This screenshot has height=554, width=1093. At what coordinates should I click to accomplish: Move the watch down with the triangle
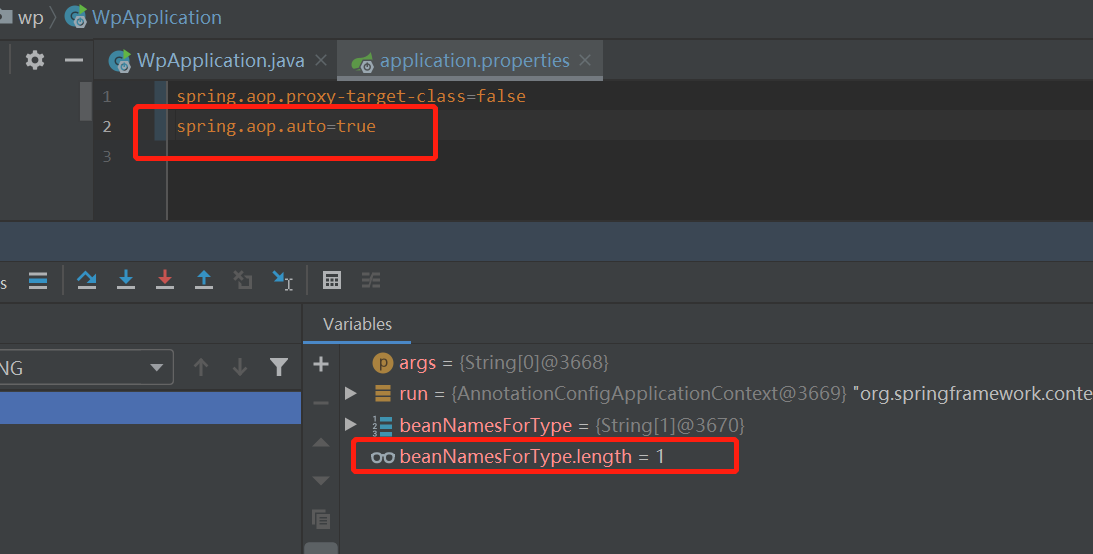[x=321, y=480]
